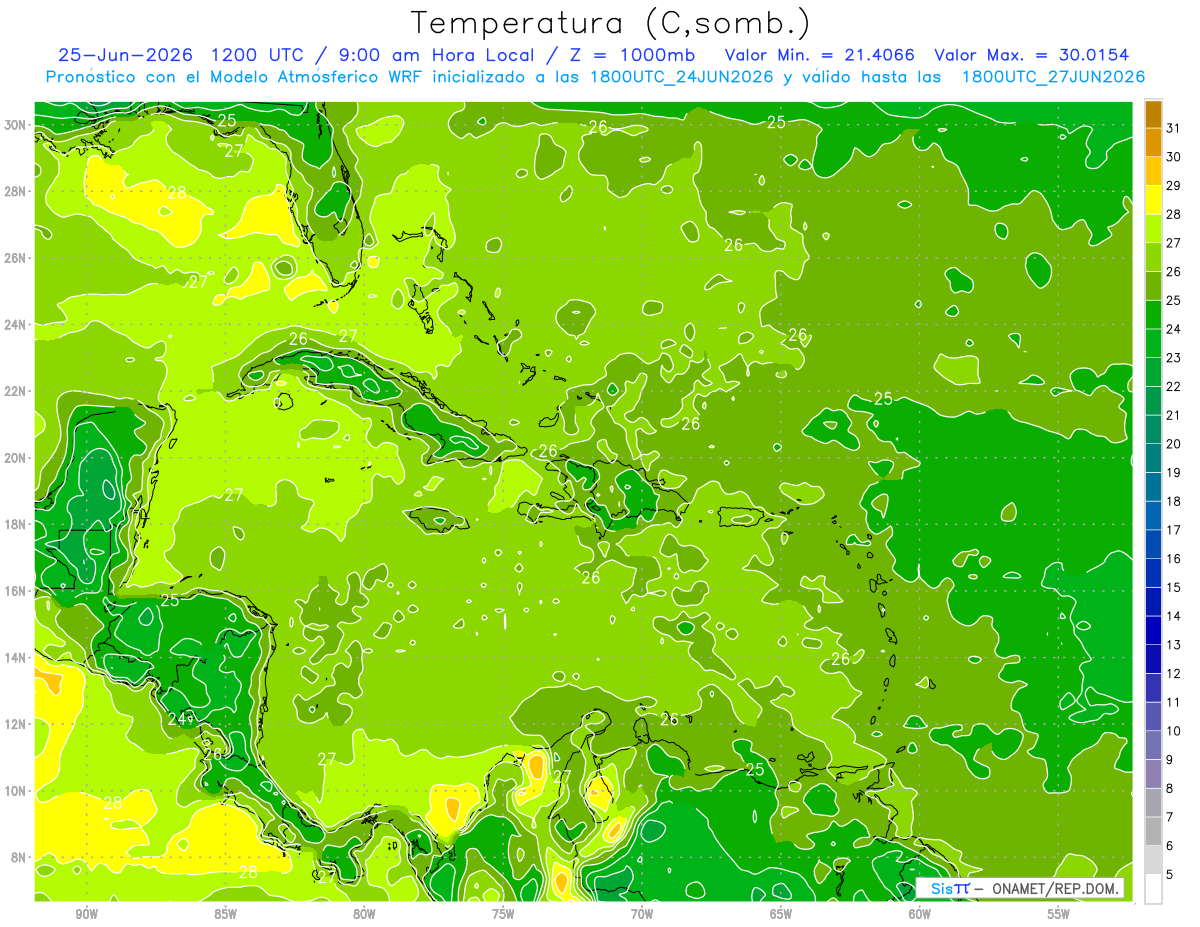Click the 10N latitude axis label
Image resolution: width=1200 pixels, height=927 pixels.
click(x=16, y=791)
